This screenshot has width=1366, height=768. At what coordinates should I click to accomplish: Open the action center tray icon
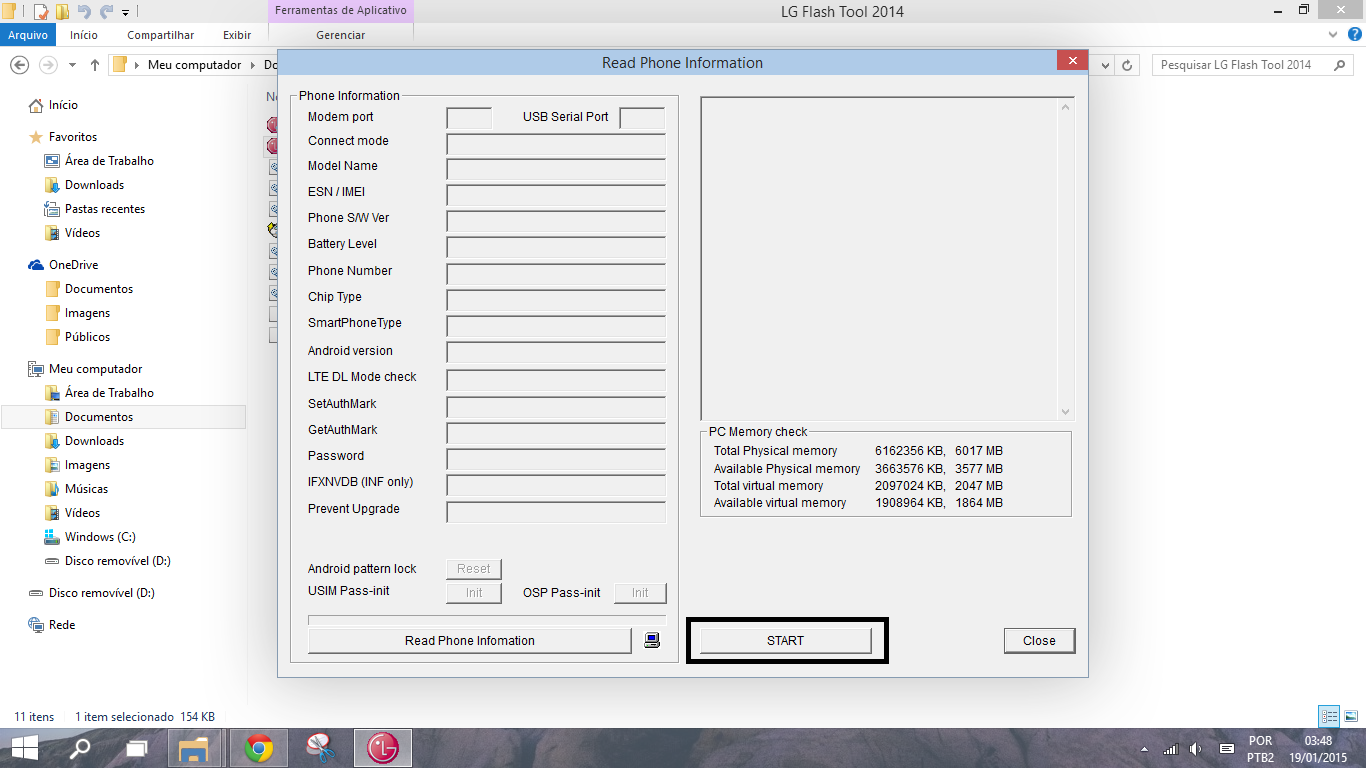click(1226, 749)
